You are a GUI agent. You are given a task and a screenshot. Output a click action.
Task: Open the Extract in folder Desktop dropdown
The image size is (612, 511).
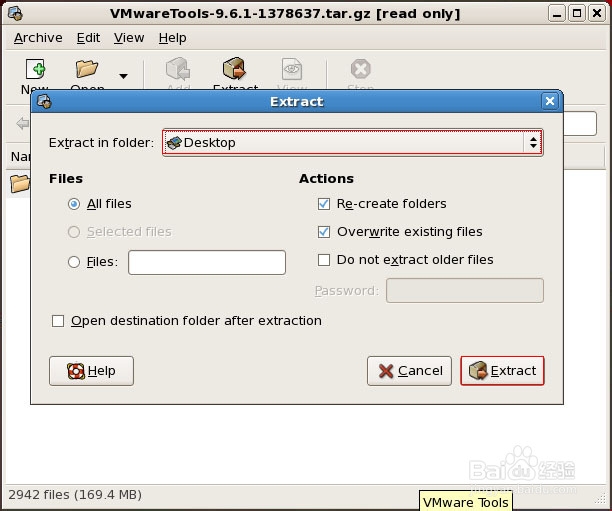(x=352, y=142)
